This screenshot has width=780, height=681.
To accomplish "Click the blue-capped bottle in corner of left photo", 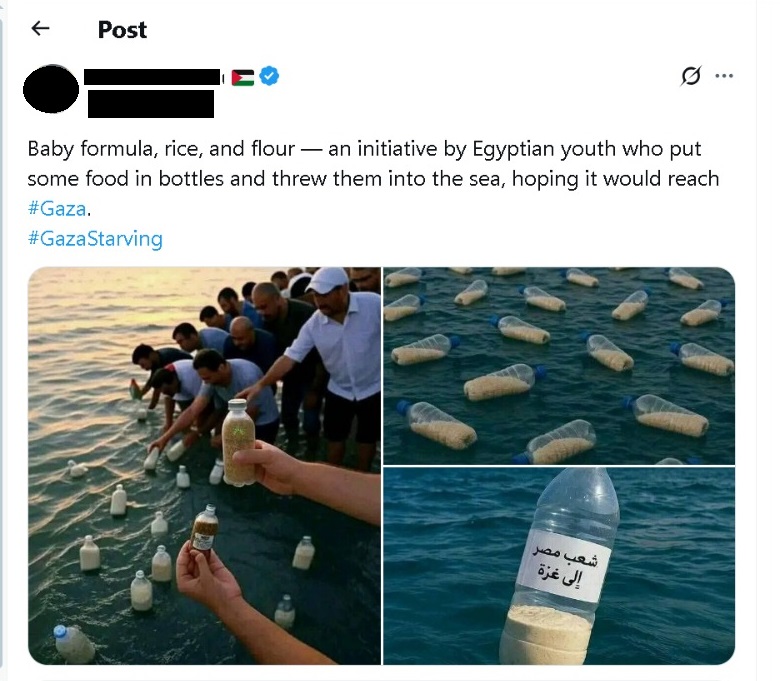I will pos(74,643).
